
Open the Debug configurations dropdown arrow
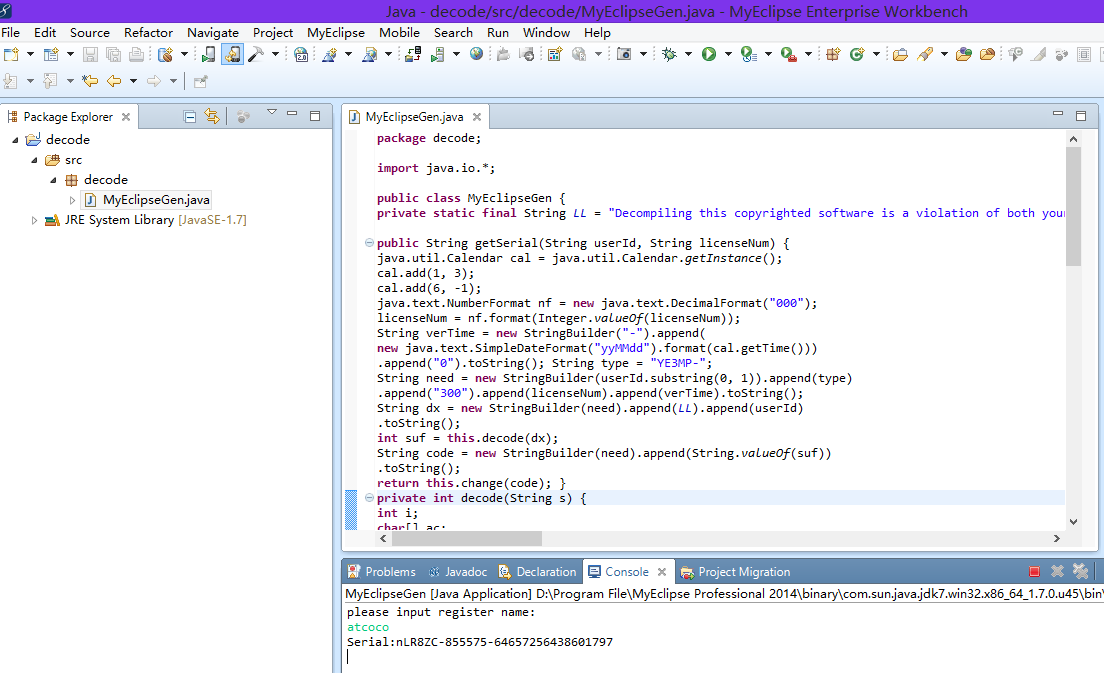pyautogui.click(x=688, y=54)
